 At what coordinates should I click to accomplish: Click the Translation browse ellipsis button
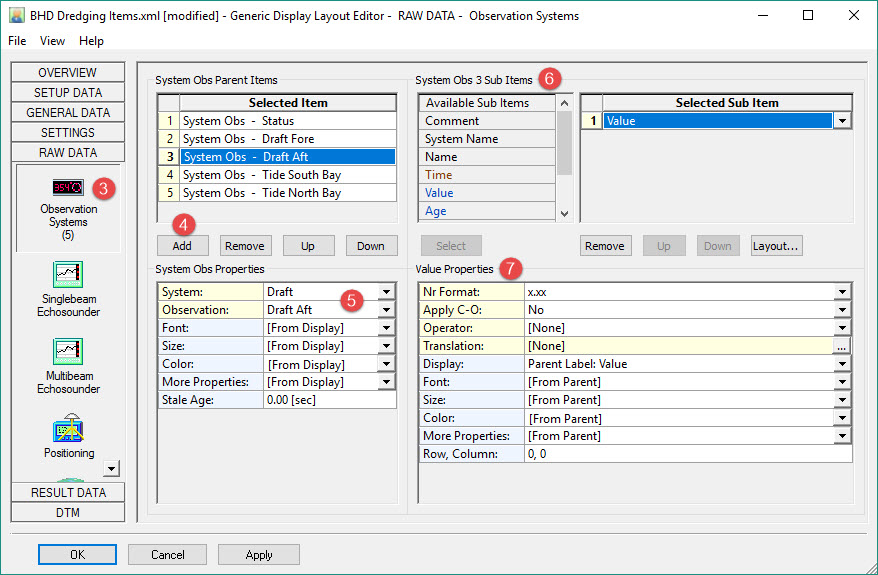click(842, 346)
